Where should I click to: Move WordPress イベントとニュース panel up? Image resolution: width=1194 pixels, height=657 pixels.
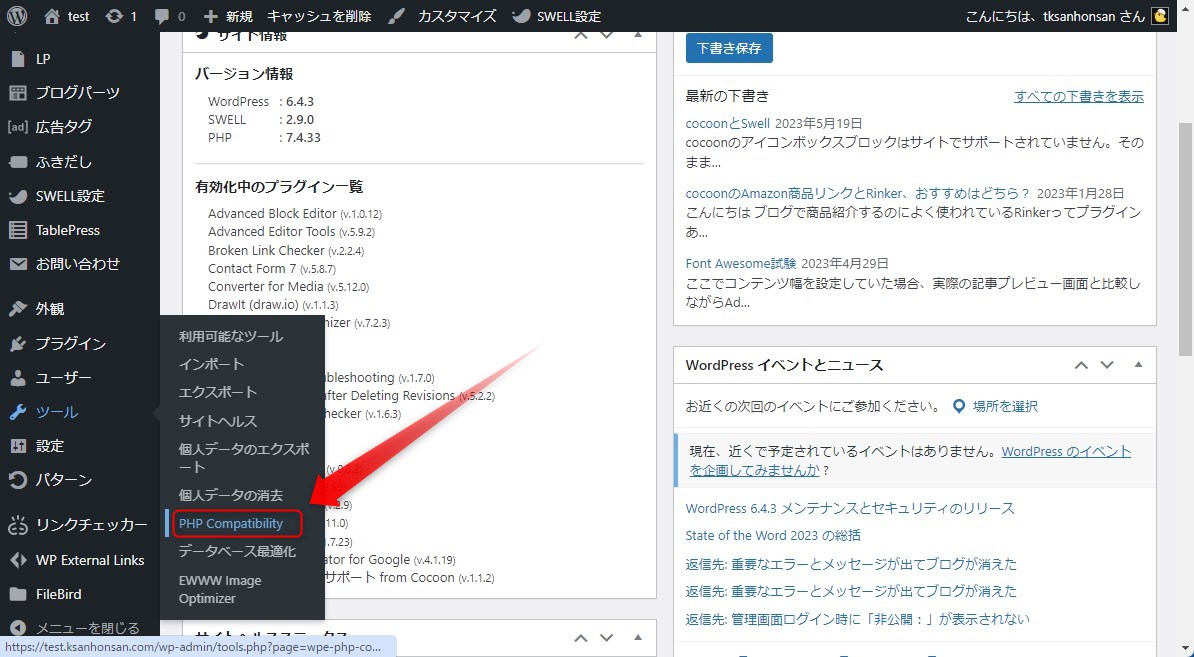pyautogui.click(x=1081, y=365)
